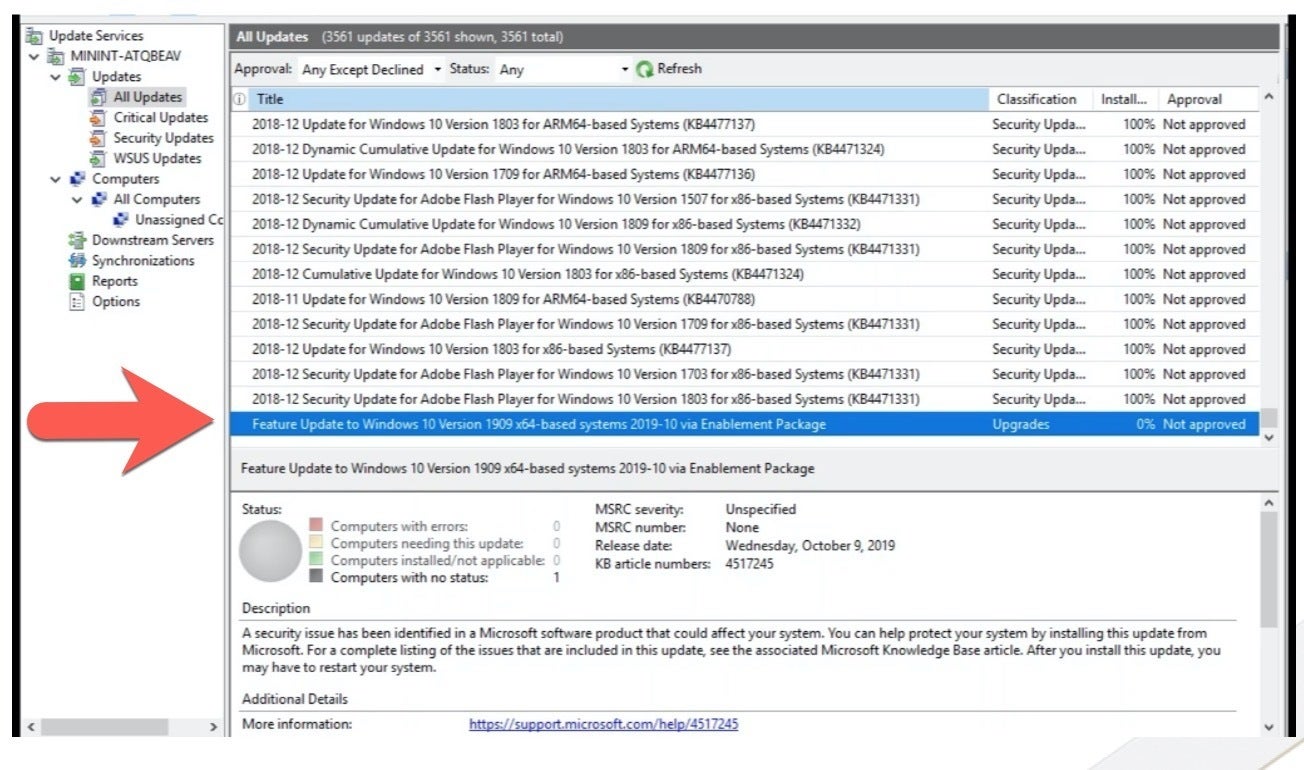This screenshot has height=770, width=1304.
Task: Select Security Updates in the tree
Action: click(163, 138)
